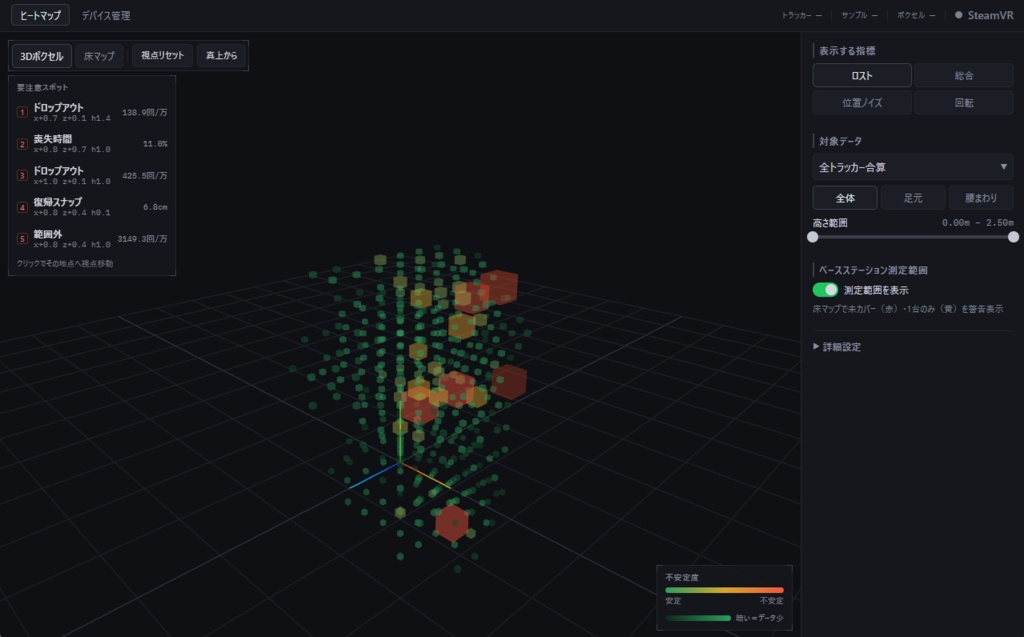Click the number 2 hotspot badge
The height and width of the screenshot is (637, 1024).
pos(22,144)
